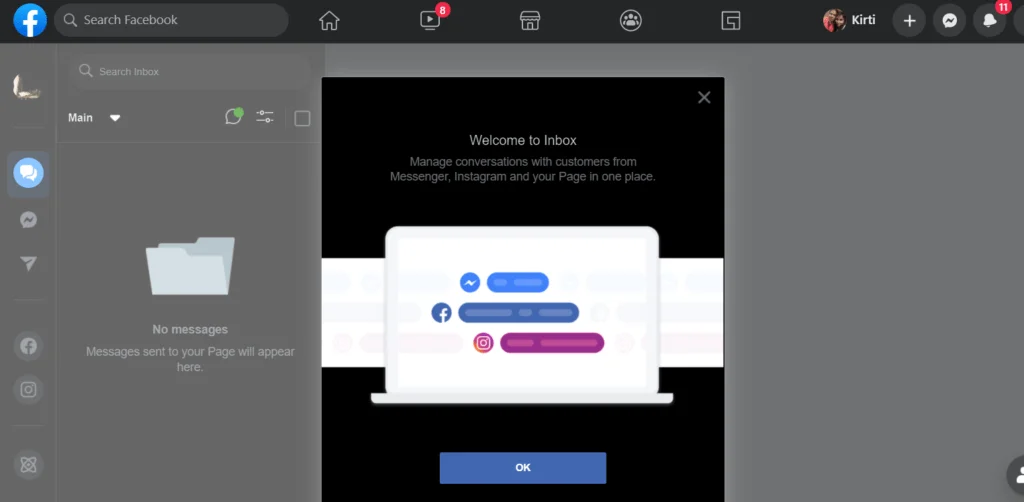Open Messenger from the top bar
The width and height of the screenshot is (1024, 502).
click(x=949, y=21)
